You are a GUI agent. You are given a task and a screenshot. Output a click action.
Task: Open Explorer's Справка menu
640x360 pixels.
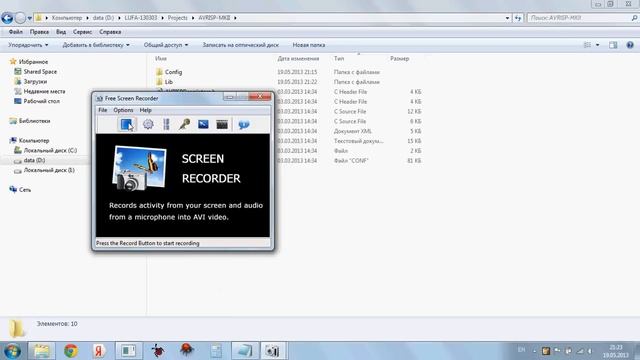tap(110, 32)
